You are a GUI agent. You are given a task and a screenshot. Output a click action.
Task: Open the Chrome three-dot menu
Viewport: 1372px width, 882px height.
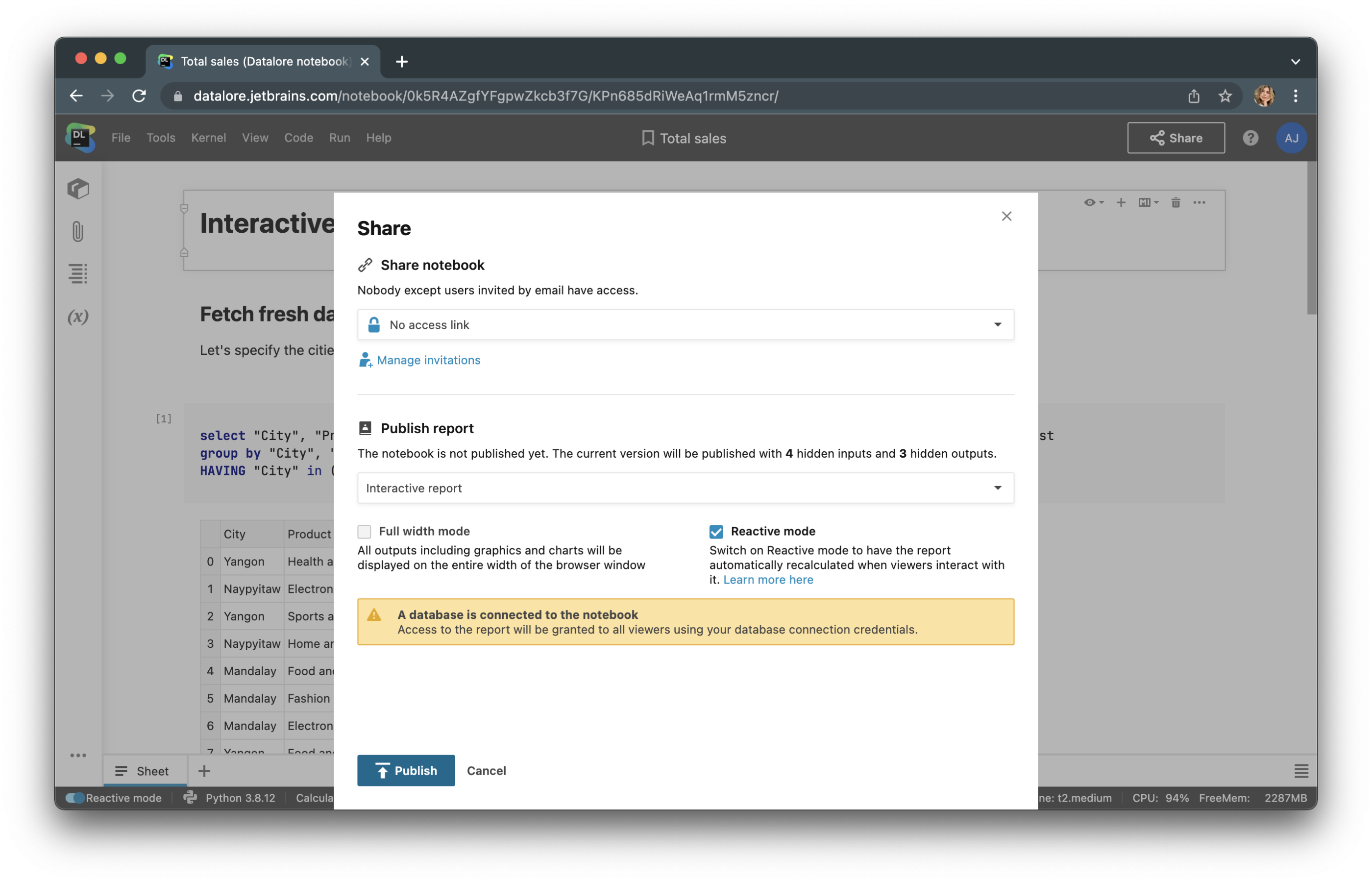(x=1295, y=96)
